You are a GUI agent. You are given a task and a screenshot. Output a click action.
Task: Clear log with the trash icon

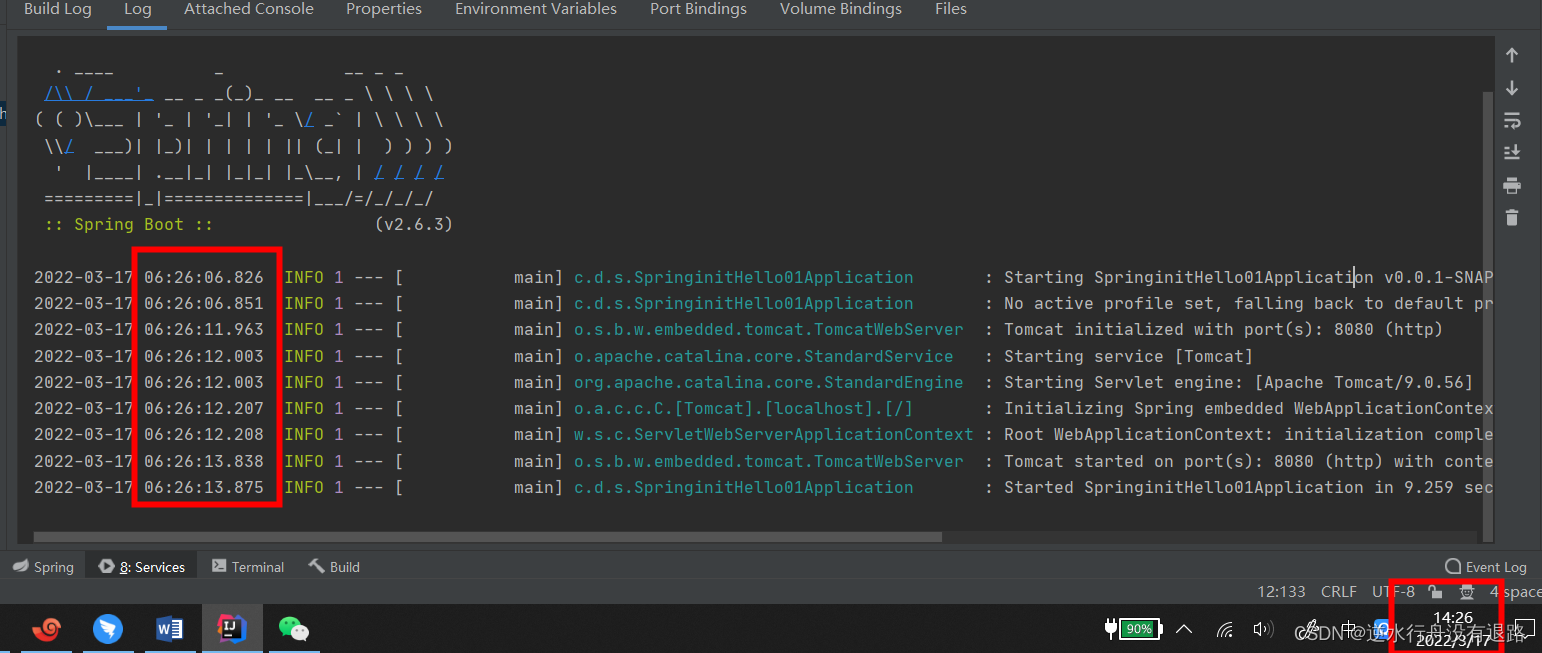pos(1511,217)
